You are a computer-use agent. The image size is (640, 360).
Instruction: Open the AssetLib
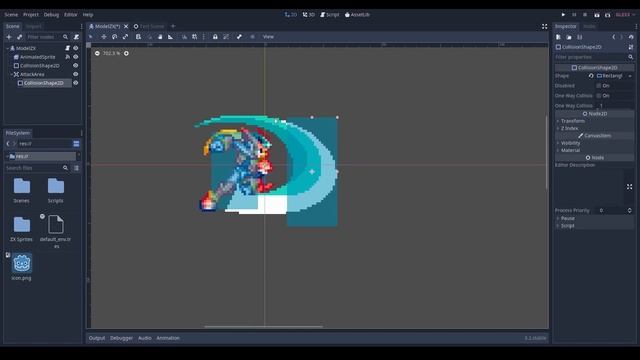pos(357,15)
